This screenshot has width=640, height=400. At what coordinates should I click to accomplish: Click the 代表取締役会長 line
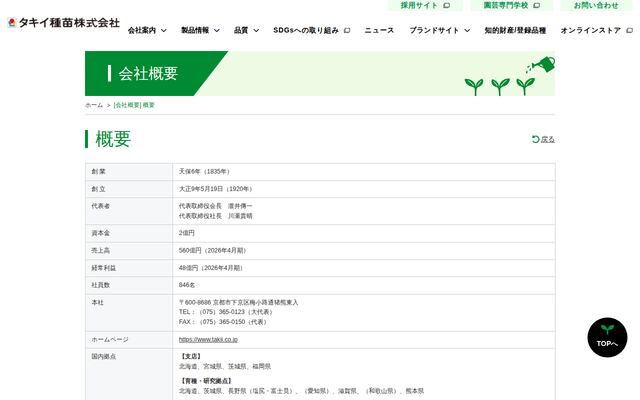[216, 207]
